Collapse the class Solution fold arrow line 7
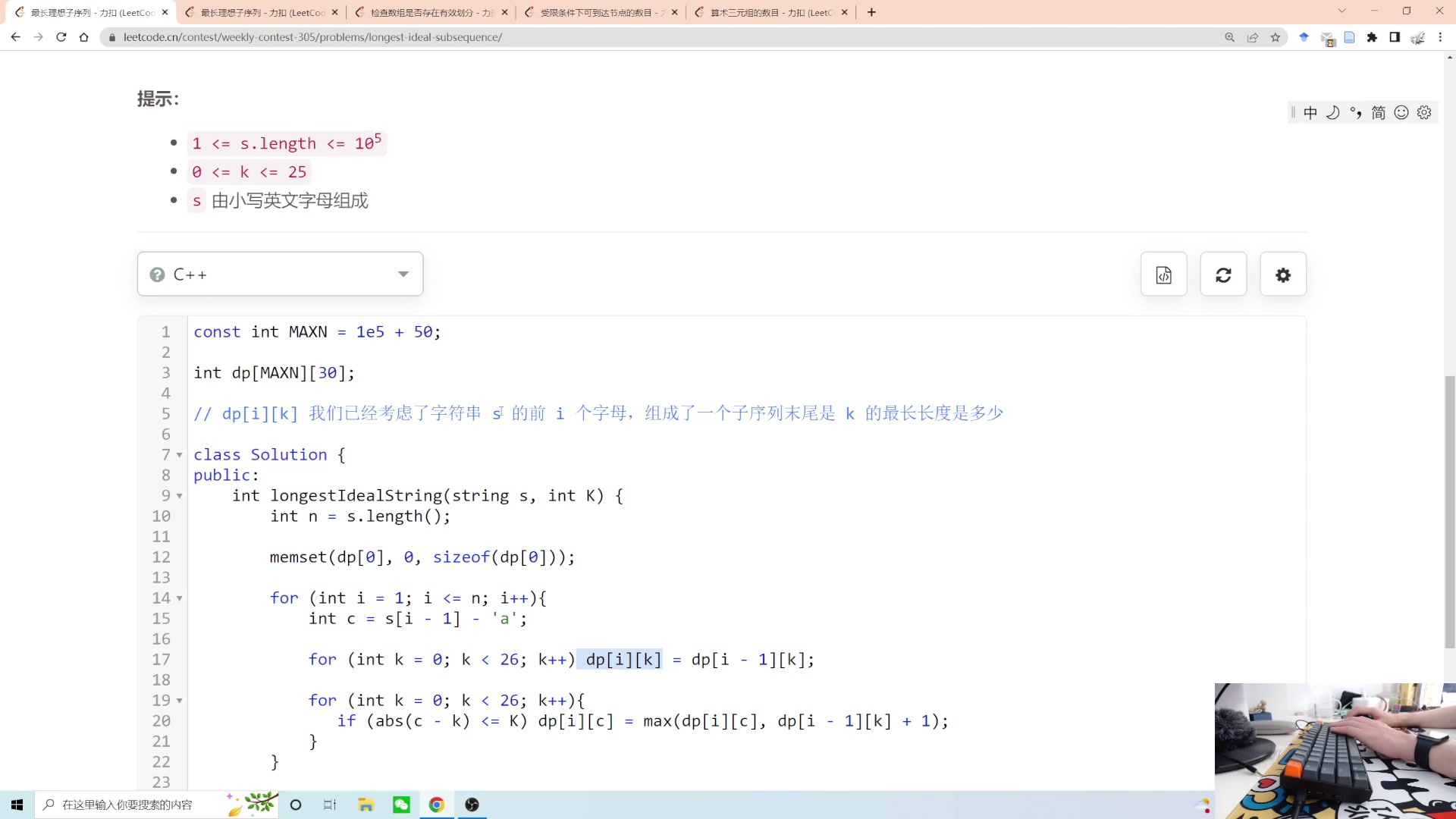 pyautogui.click(x=180, y=455)
